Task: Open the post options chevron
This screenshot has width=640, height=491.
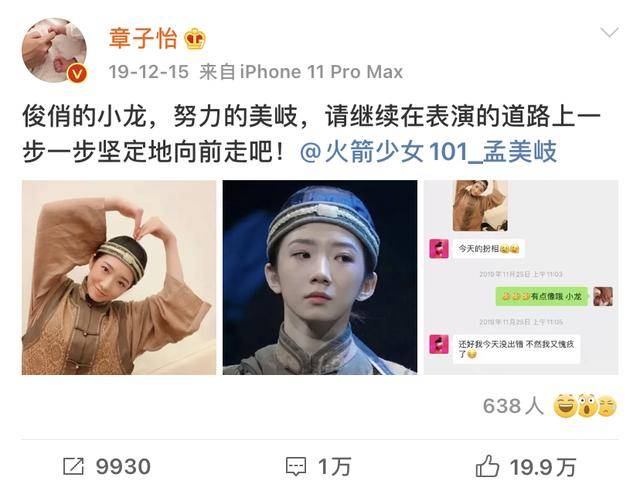Action: pos(609,32)
